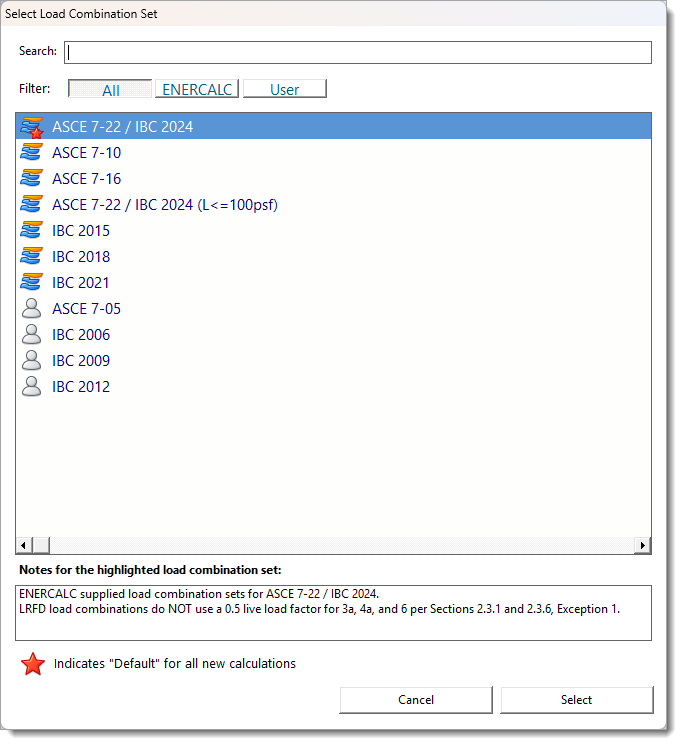The width and height of the screenshot is (682, 745).
Task: Click the ENERCALC icon beside ASCE 7-22 / IBC 2024
Action: pyautogui.click(x=32, y=127)
